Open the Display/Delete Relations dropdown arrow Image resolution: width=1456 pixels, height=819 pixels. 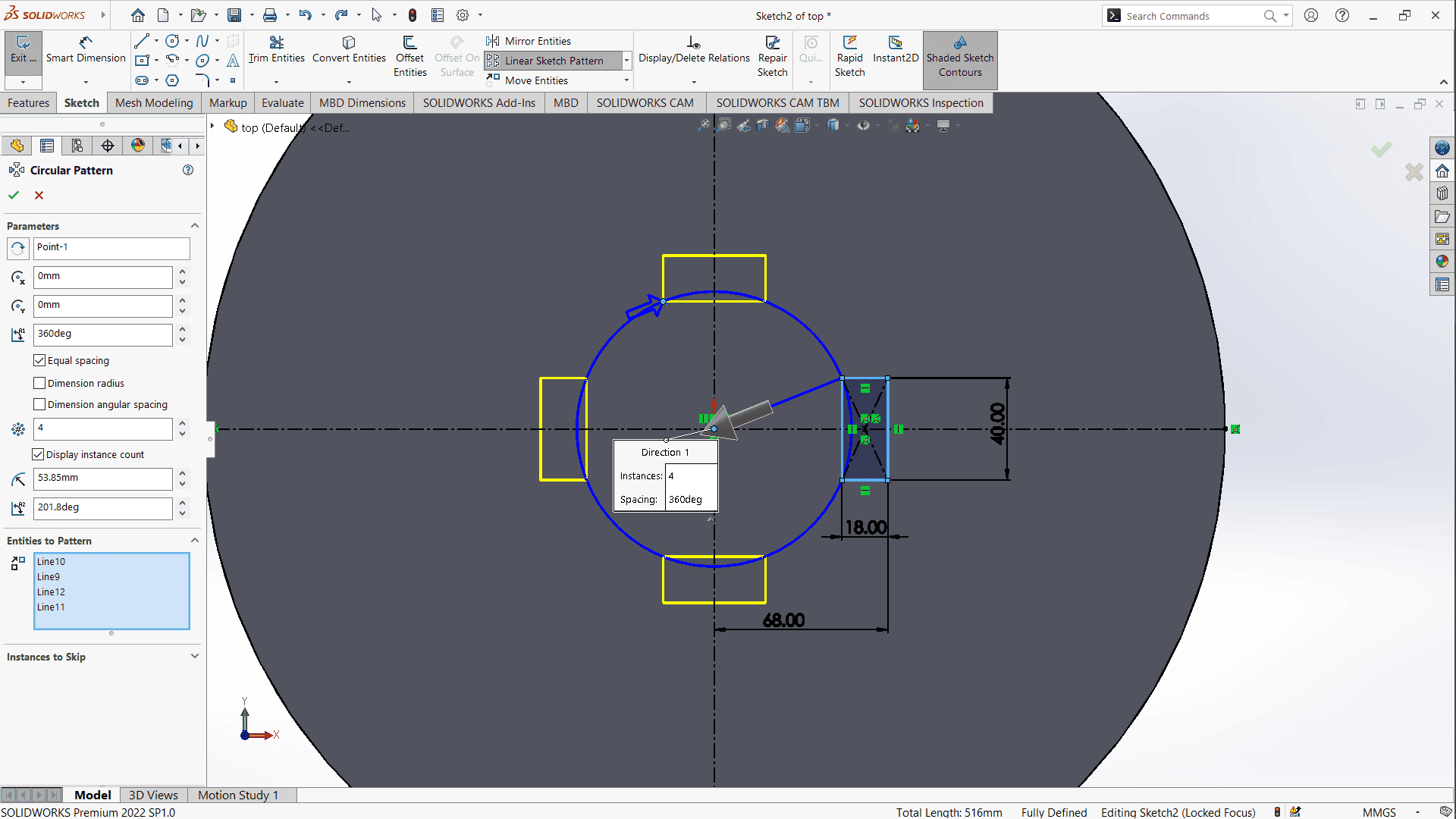(694, 81)
